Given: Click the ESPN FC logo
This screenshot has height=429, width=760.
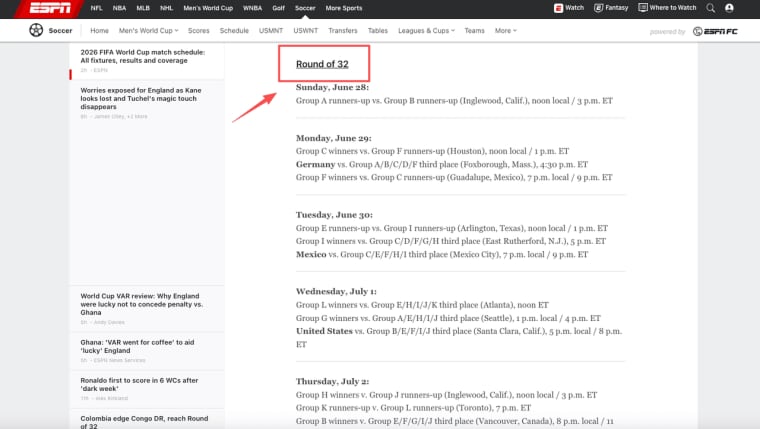Looking at the screenshot, I should (715, 32).
